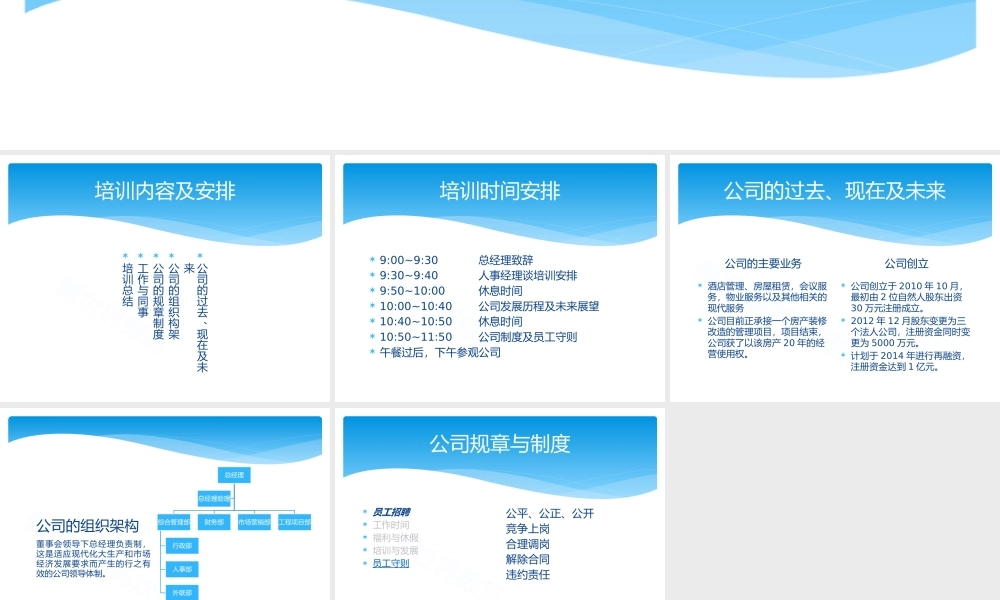Click the 市场营销部 org chart box

255,522
